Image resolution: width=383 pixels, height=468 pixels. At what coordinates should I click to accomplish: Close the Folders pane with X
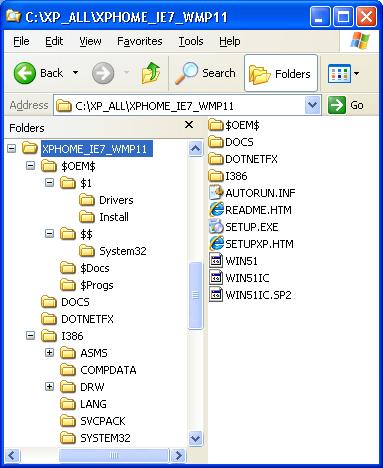(x=189, y=125)
